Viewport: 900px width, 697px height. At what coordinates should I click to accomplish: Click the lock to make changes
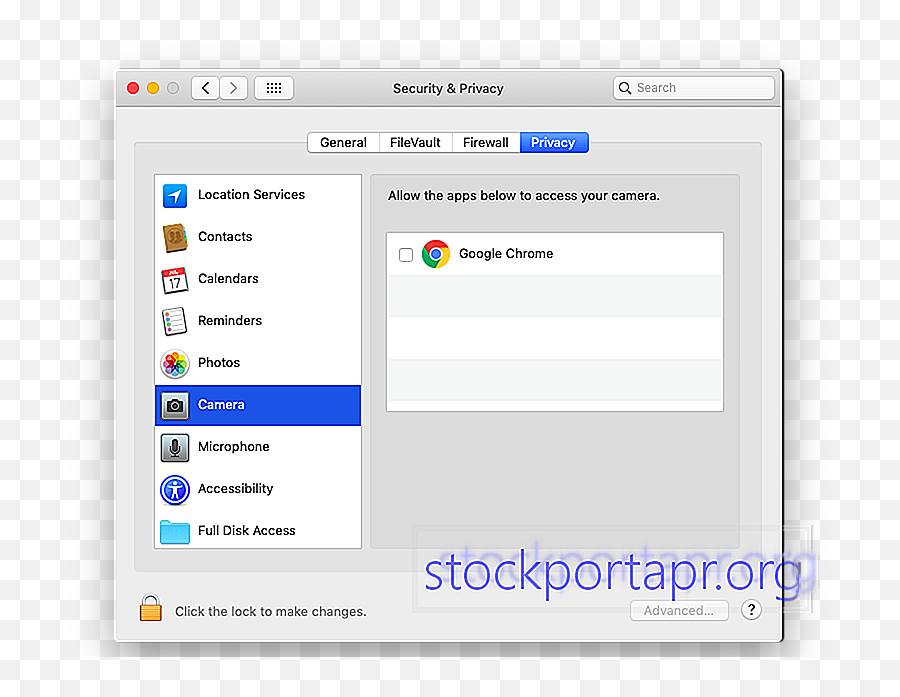[x=150, y=607]
